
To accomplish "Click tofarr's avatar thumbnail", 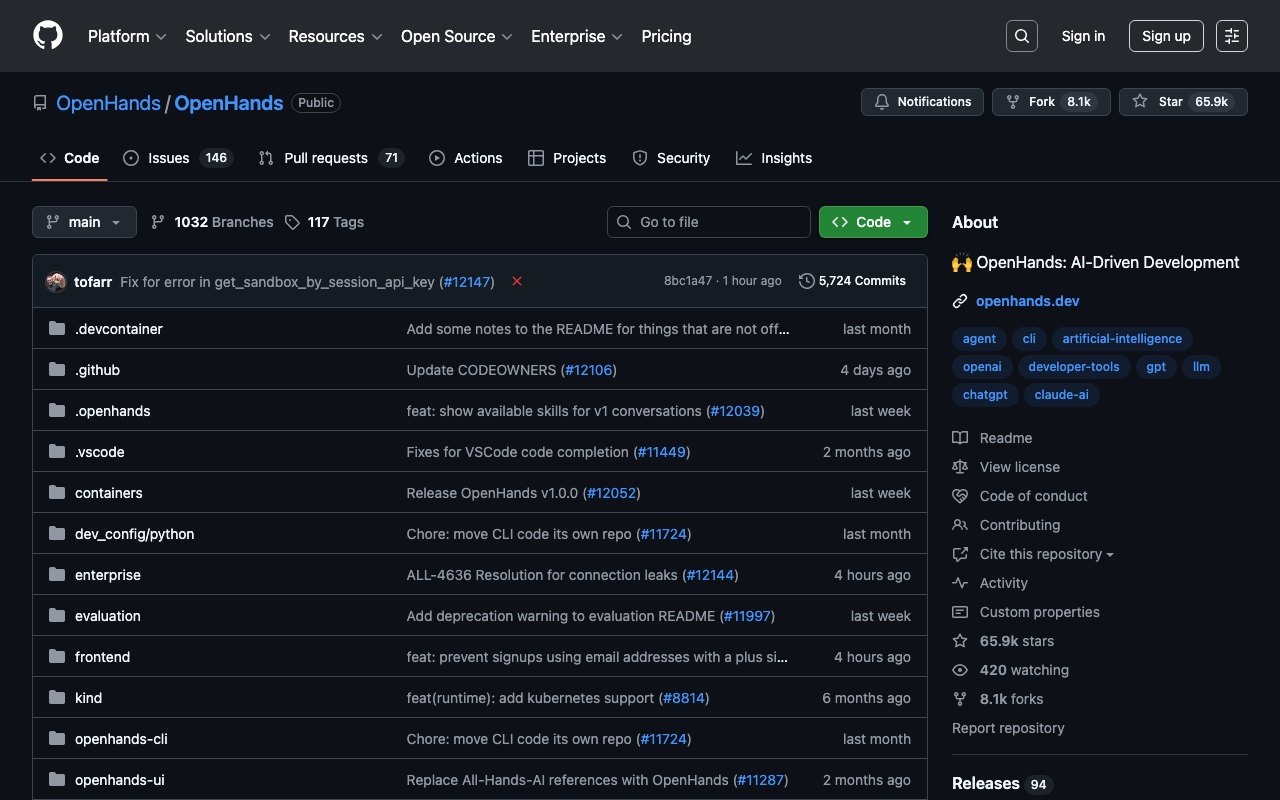I will pyautogui.click(x=56, y=282).
